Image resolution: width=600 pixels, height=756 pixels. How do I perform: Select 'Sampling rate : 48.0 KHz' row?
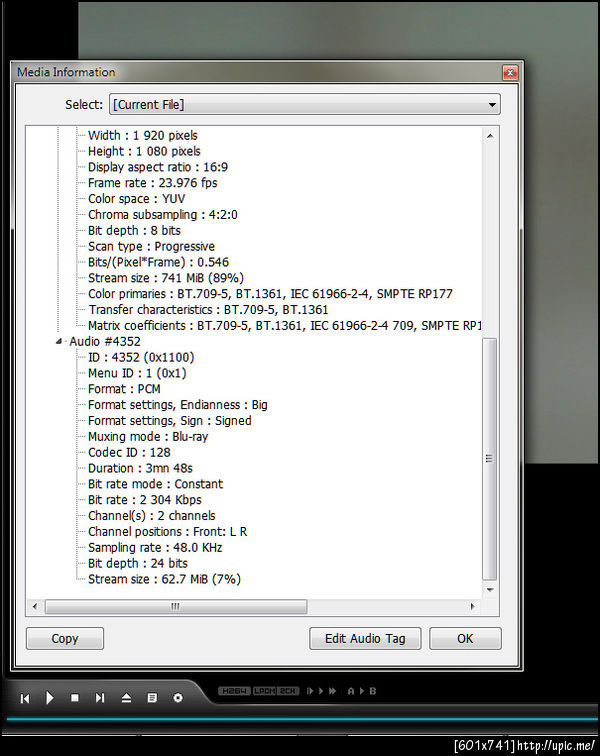[x=155, y=548]
